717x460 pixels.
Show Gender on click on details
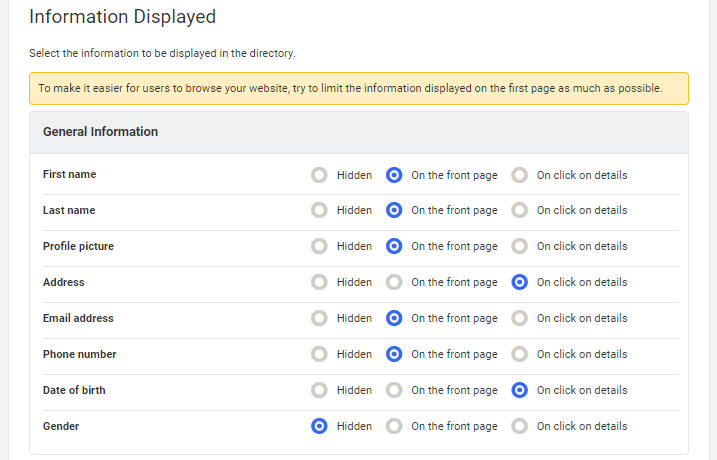[x=519, y=427]
